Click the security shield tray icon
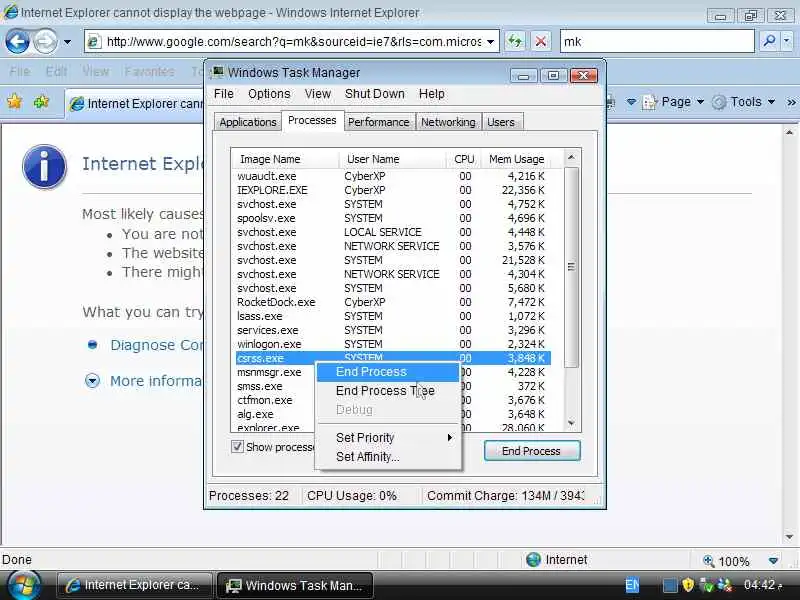800x600 pixels. click(x=688, y=585)
